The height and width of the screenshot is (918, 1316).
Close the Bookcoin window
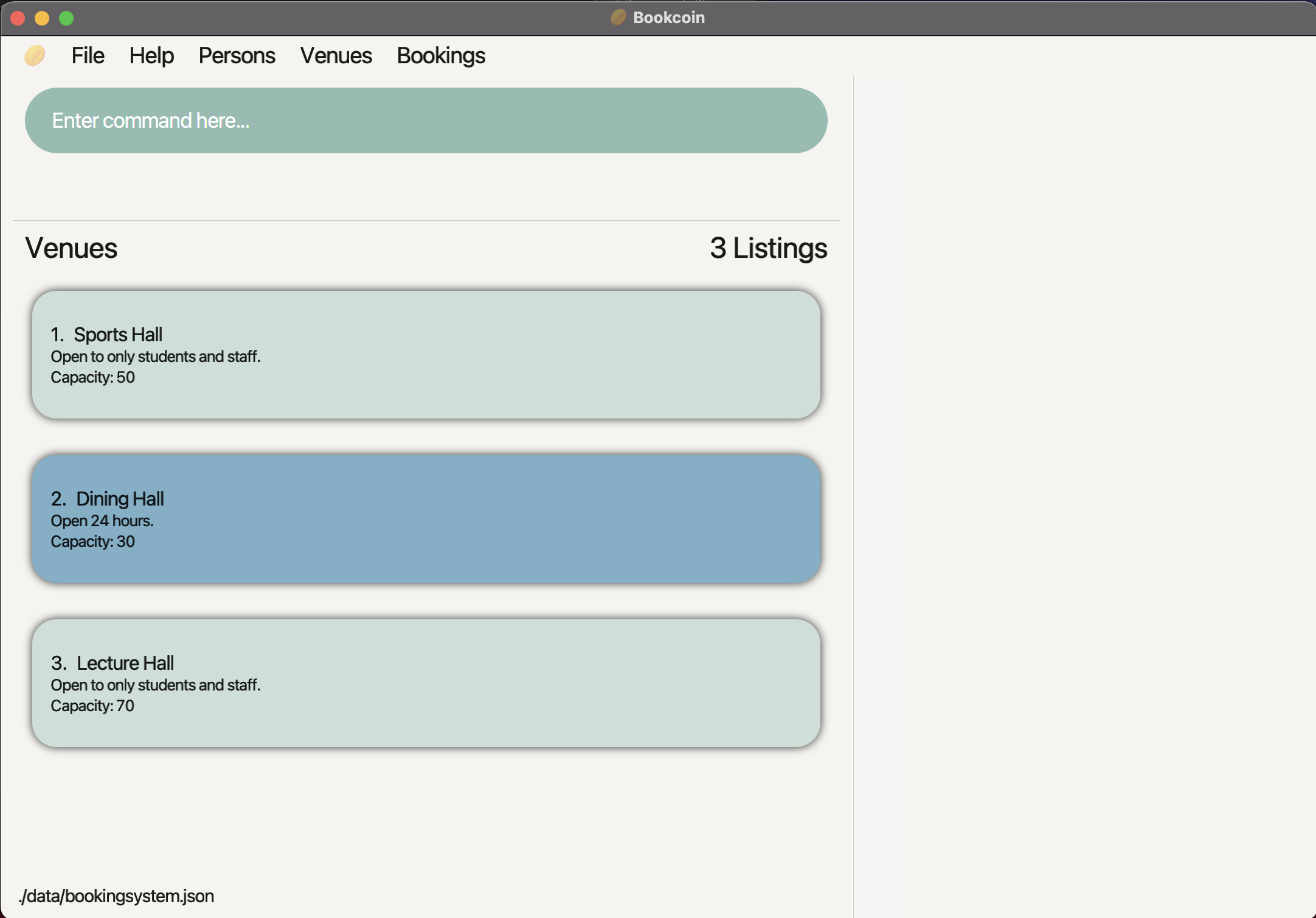(x=18, y=18)
